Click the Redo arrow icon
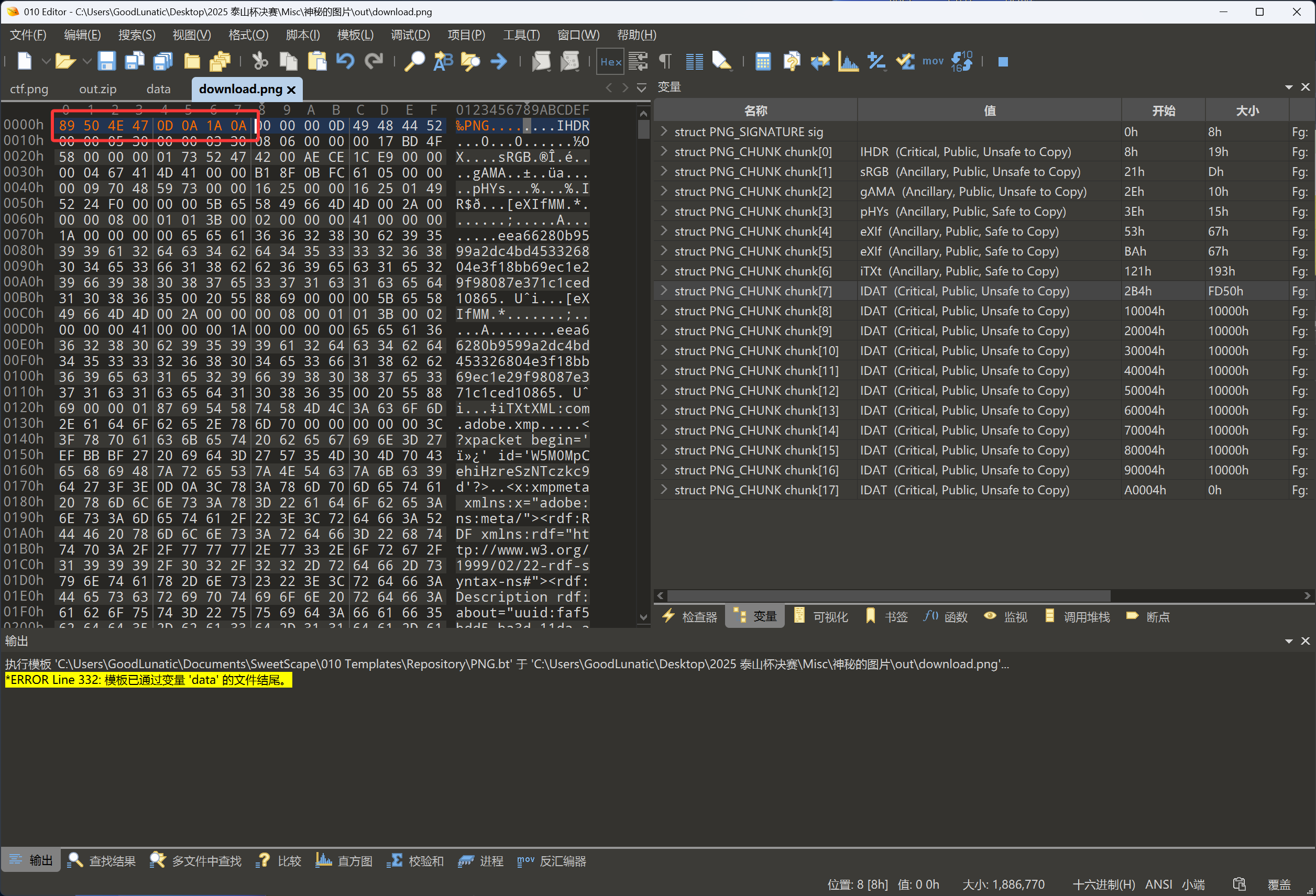The width and height of the screenshot is (1316, 896). pyautogui.click(x=374, y=61)
